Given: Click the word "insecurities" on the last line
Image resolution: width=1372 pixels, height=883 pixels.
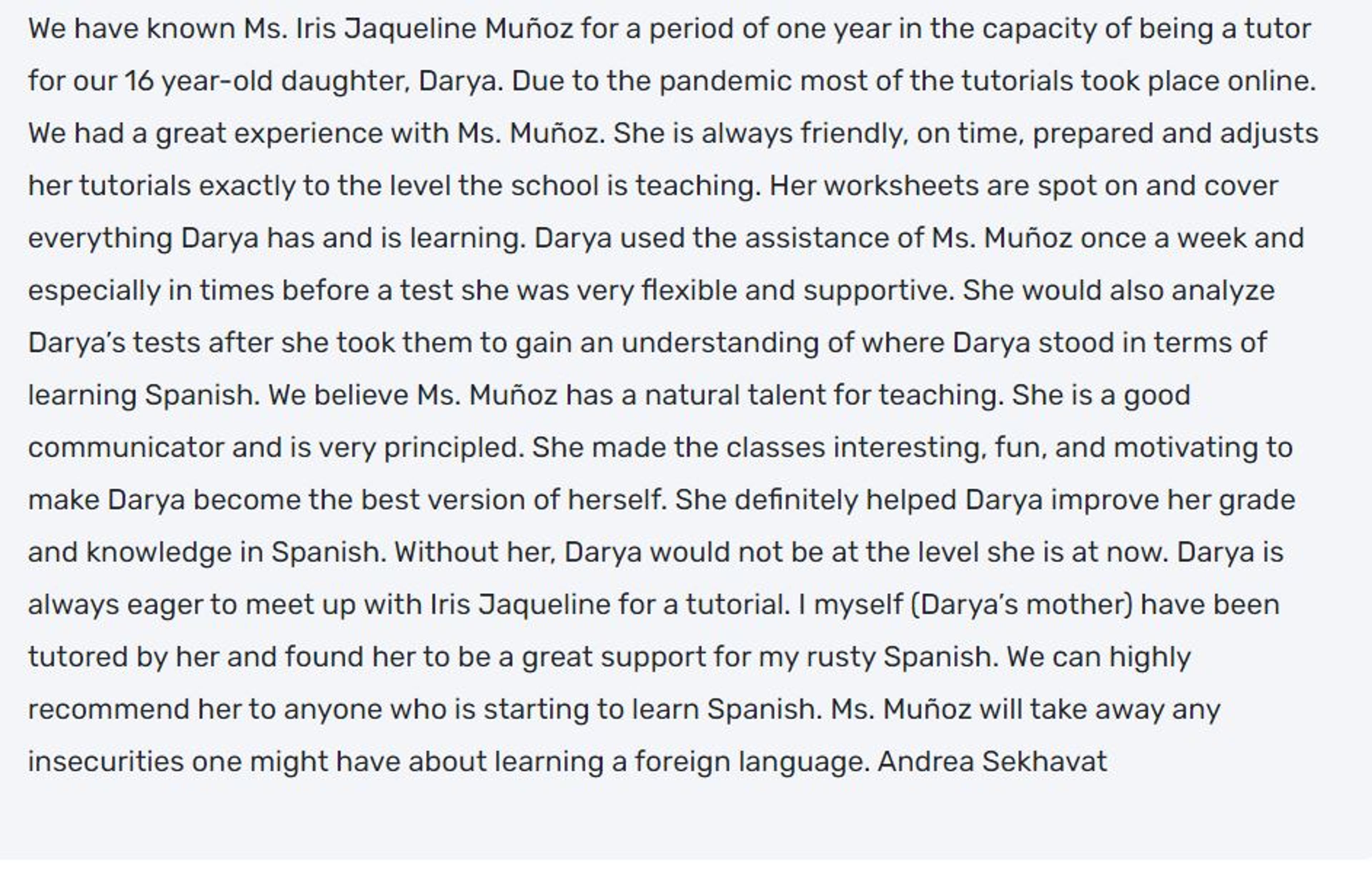Looking at the screenshot, I should coord(106,762).
